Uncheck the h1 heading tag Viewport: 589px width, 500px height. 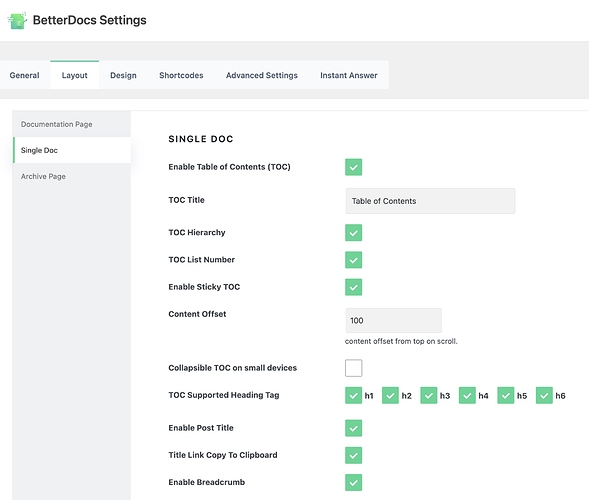[x=353, y=396]
